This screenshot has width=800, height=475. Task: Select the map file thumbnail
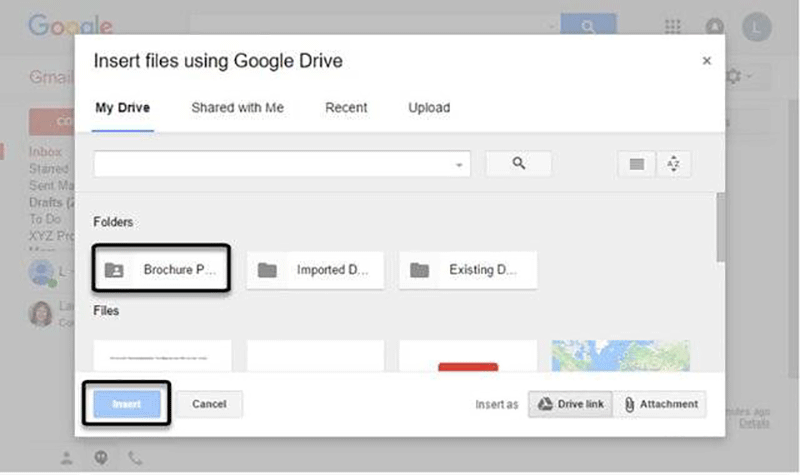620,356
